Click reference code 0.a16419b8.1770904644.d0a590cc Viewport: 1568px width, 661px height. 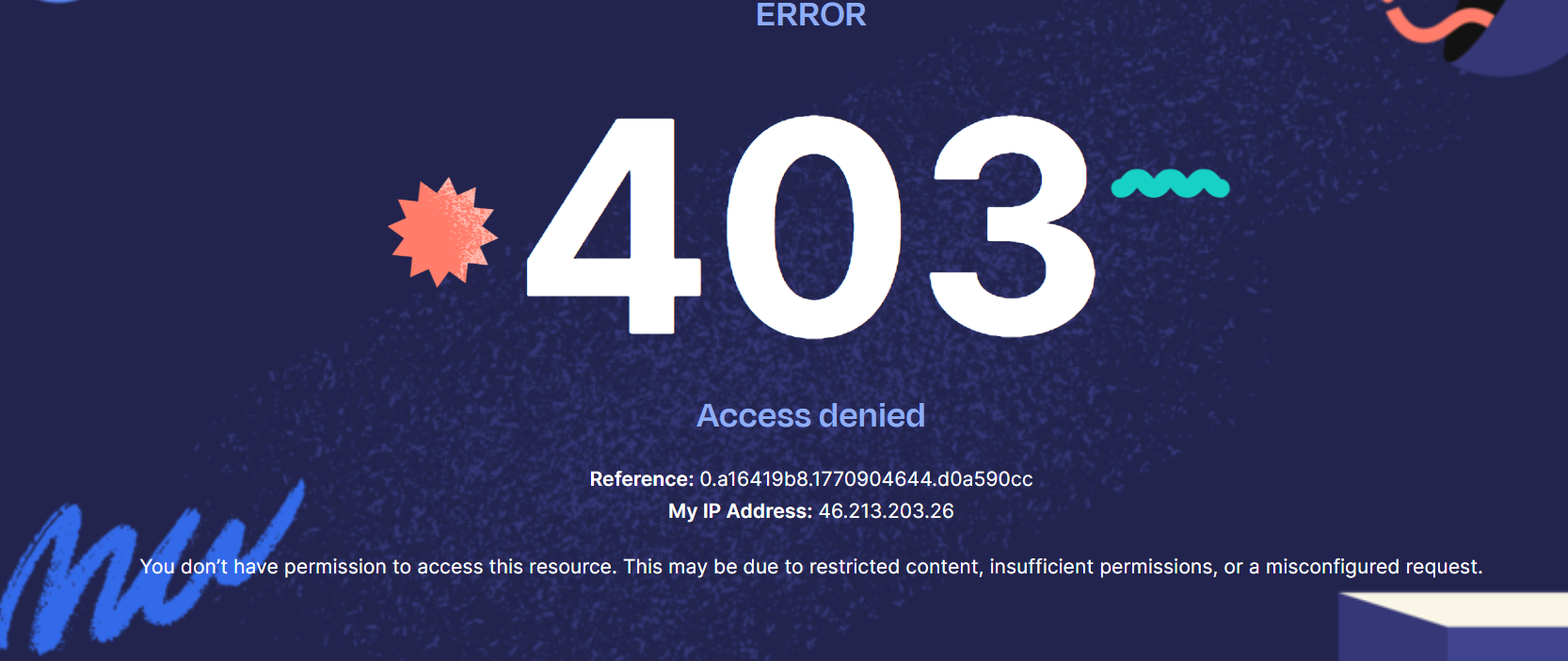pyautogui.click(x=866, y=479)
